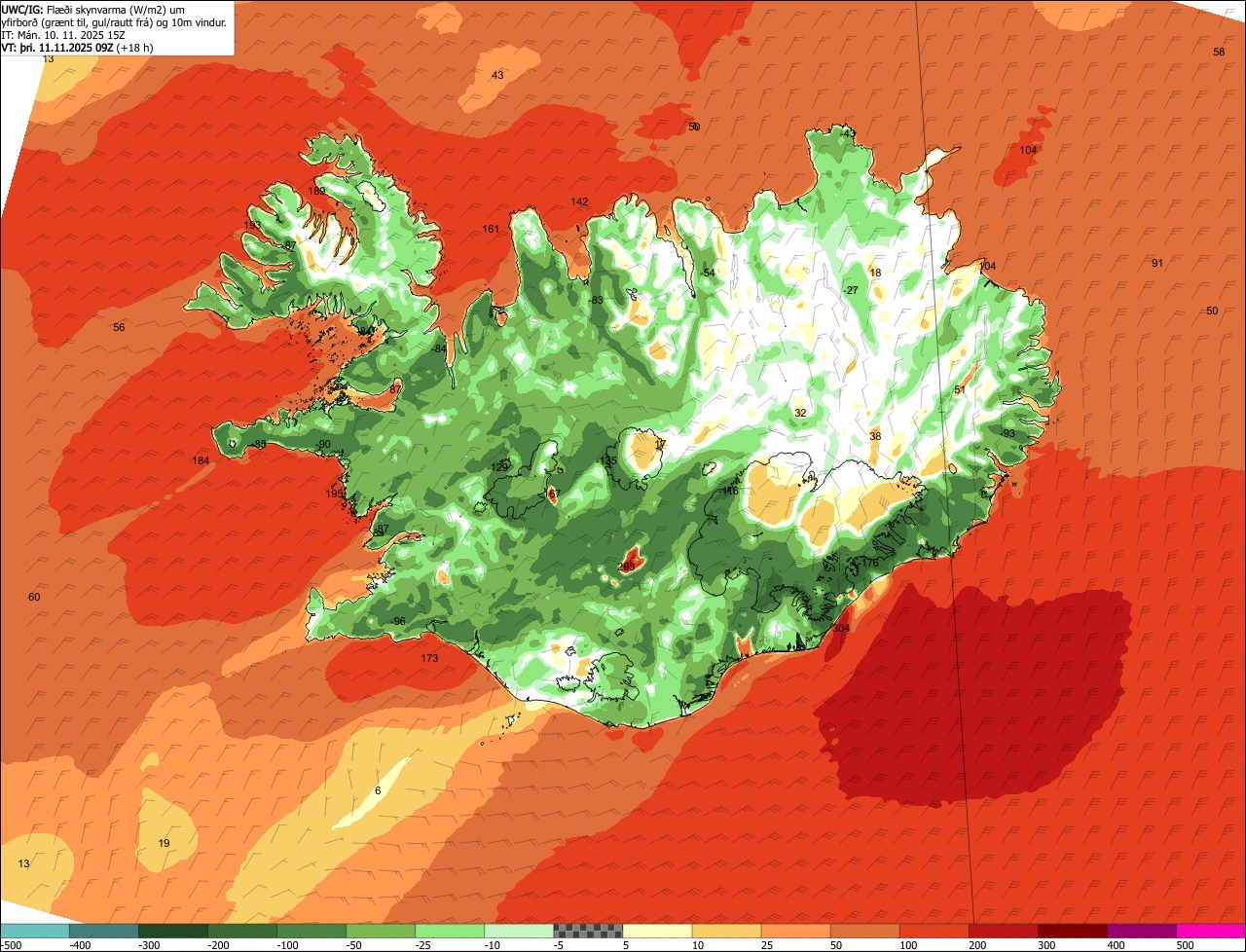The image size is (1246, 952).
Task: Click the title line 'UWC/IG: Flæði skynvarma (W/m2) um'
Action: (93, 9)
